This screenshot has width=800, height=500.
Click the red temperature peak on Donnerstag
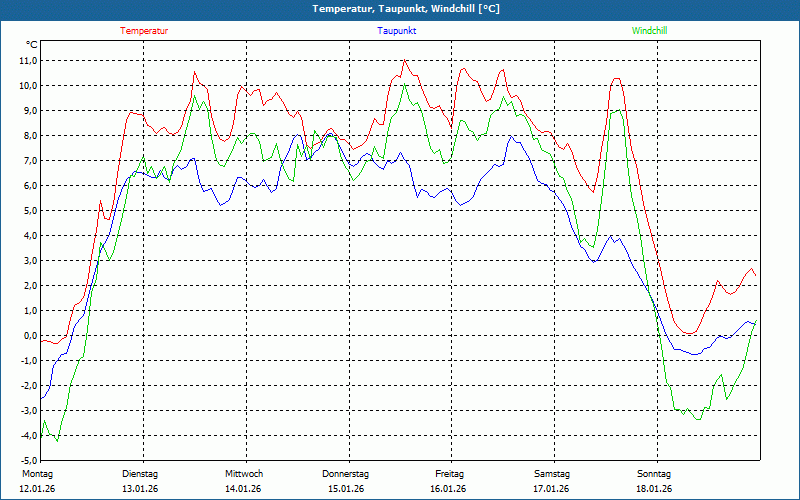(405, 60)
